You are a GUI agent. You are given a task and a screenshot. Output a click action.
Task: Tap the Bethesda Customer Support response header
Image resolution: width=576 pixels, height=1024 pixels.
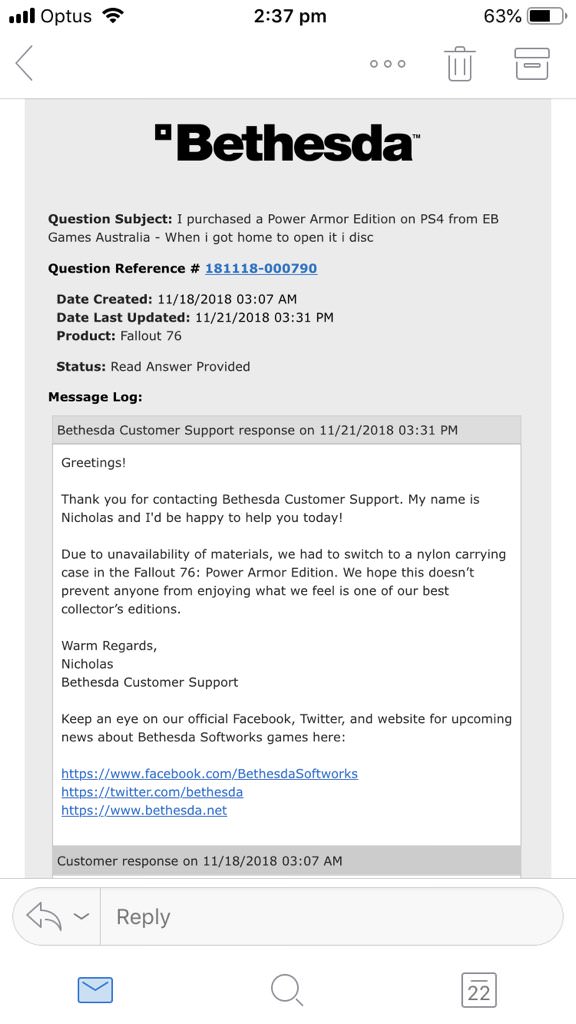pos(287,430)
